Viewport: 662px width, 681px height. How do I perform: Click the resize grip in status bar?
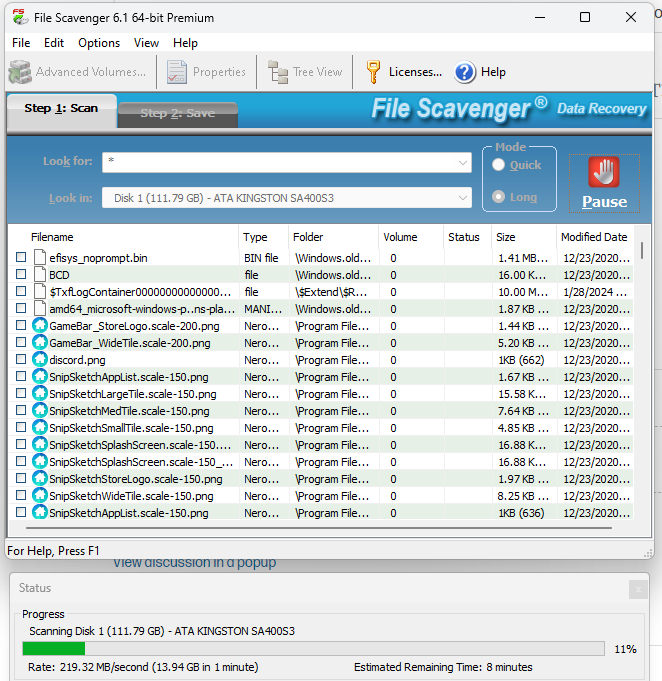click(648, 553)
